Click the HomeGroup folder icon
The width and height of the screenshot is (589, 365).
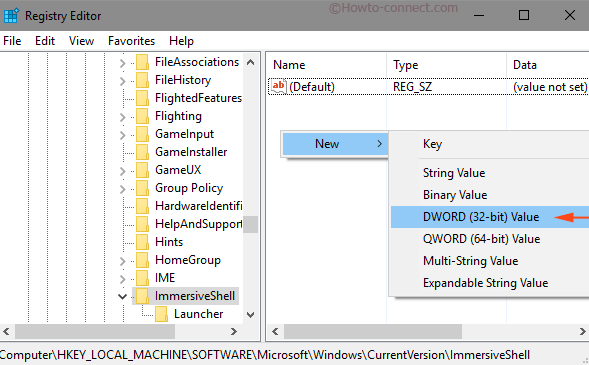(x=142, y=260)
